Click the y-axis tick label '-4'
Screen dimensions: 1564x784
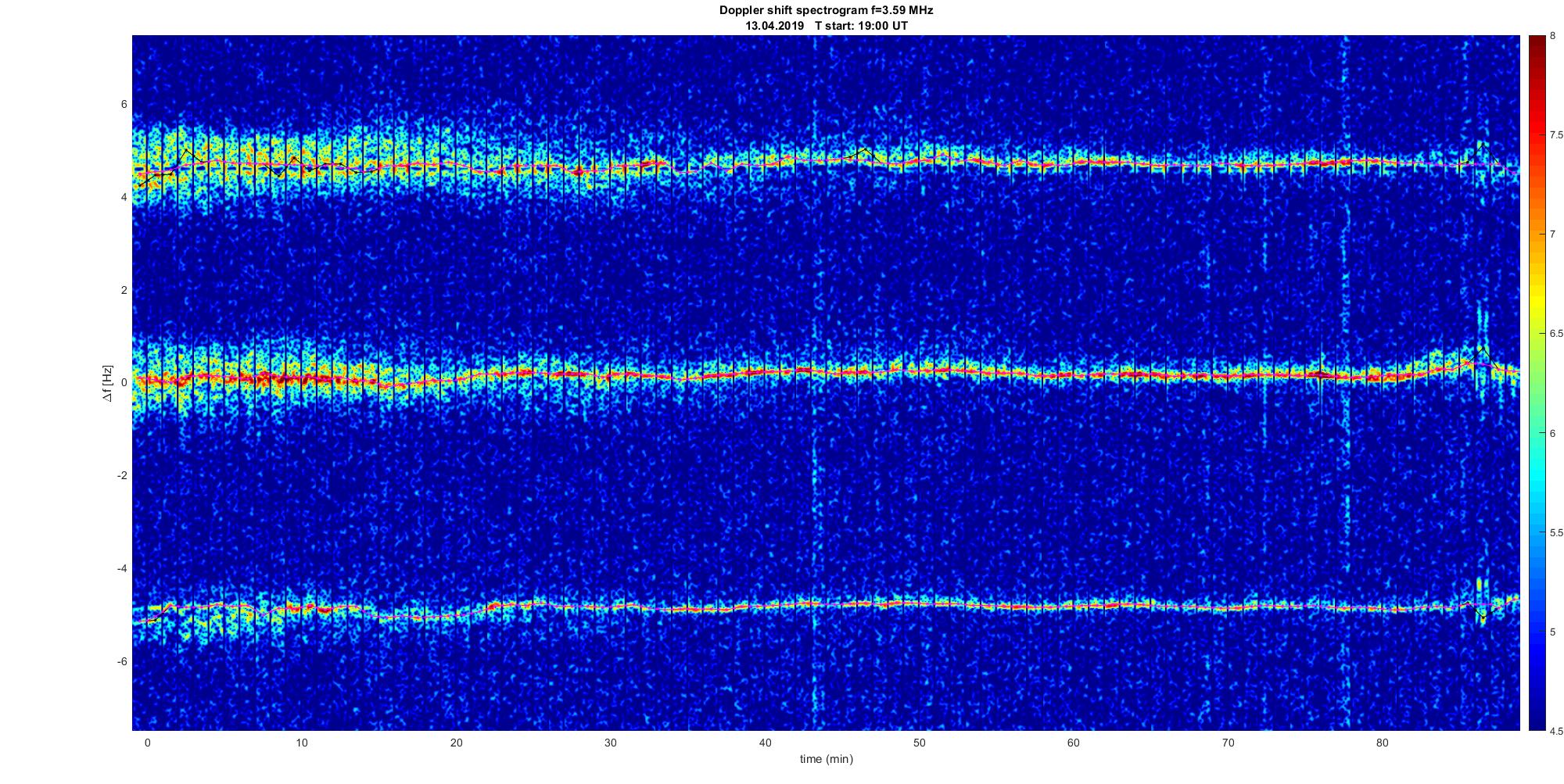click(122, 568)
